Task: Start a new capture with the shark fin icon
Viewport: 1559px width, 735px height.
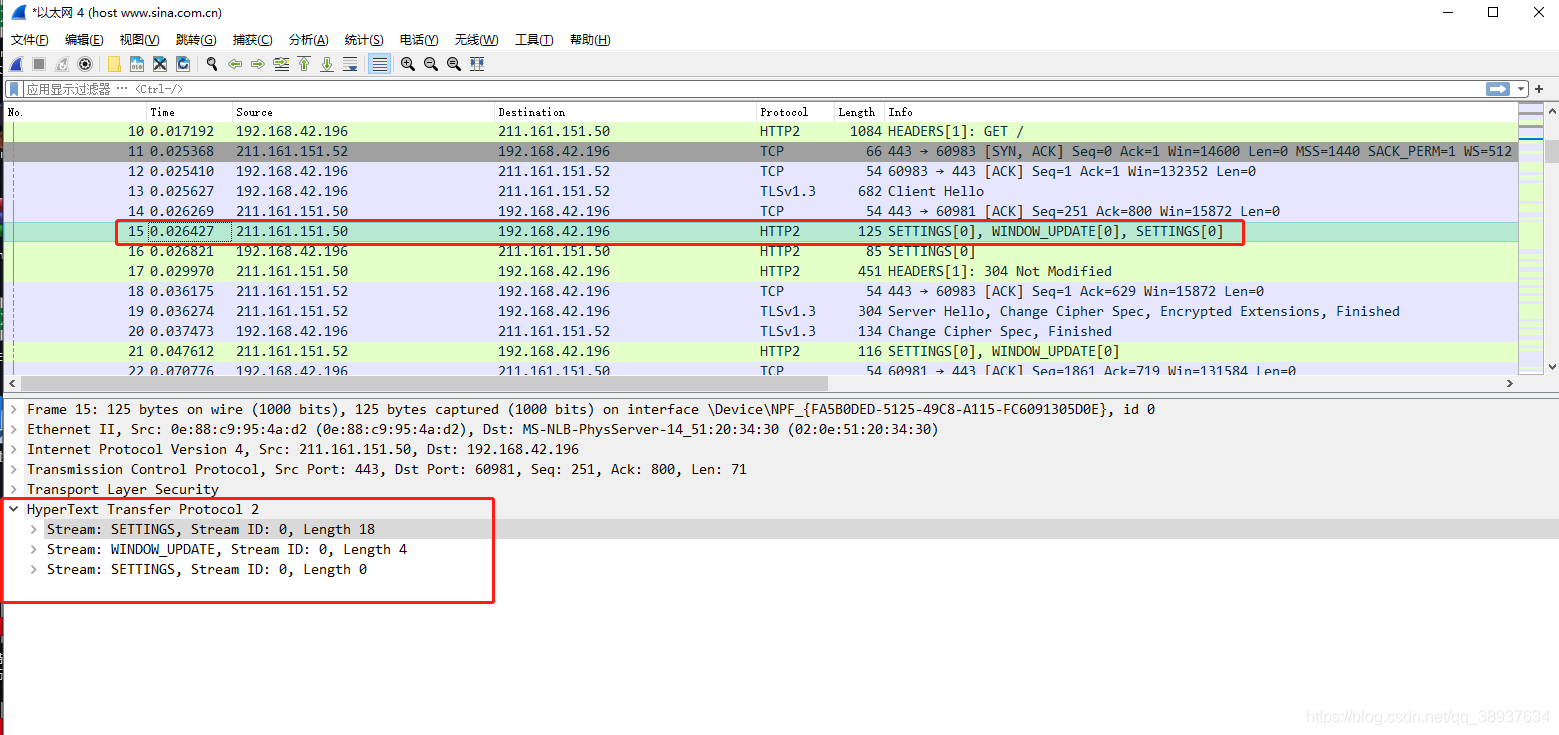Action: coord(16,64)
